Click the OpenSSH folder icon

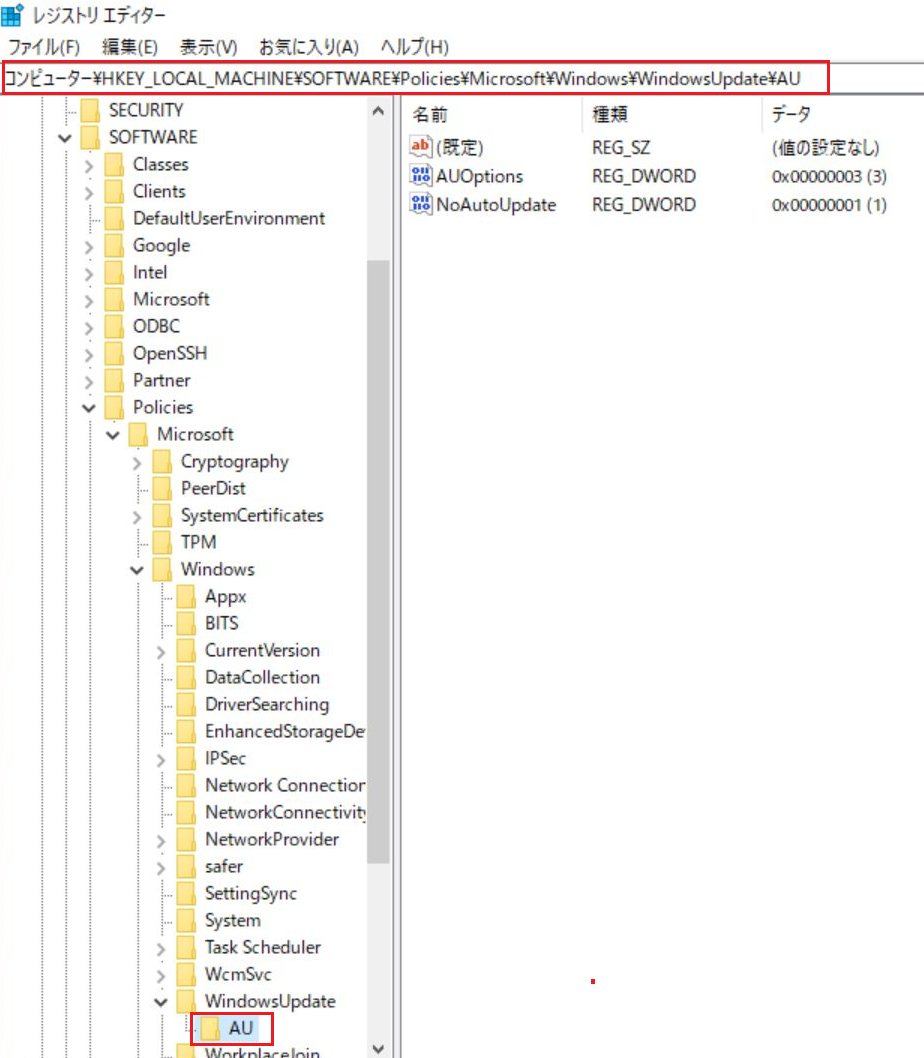click(x=114, y=353)
